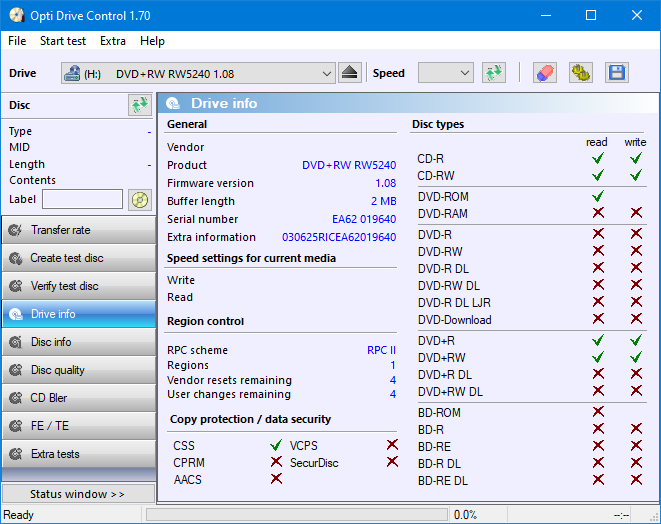
Task: Click the progress bar at the bottom
Action: 297,514
